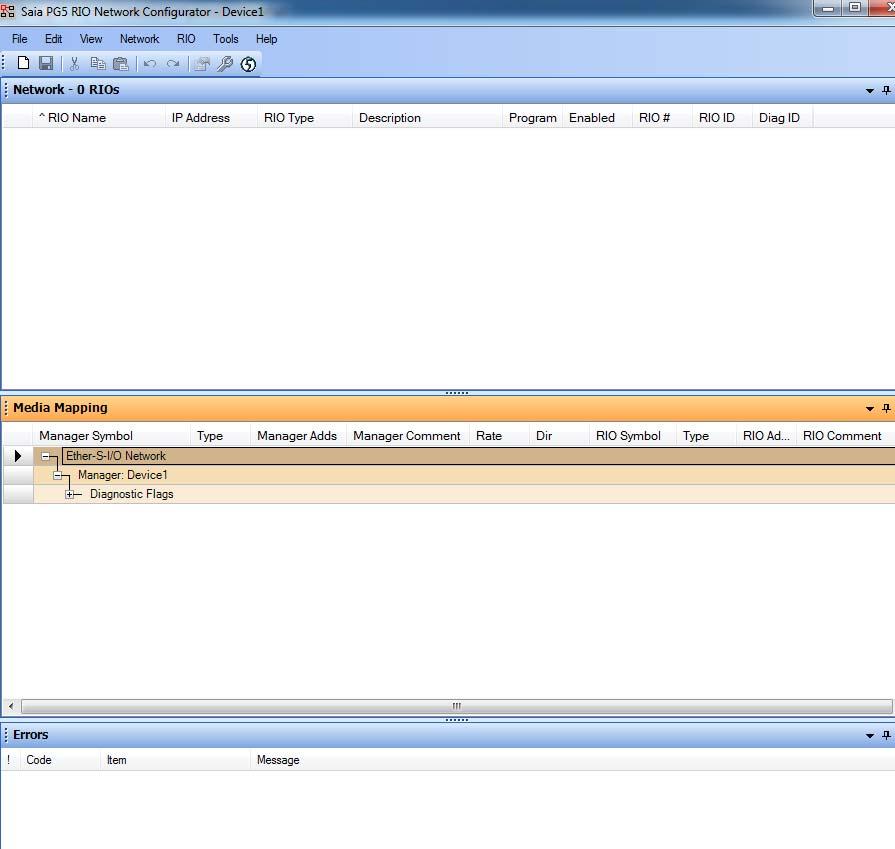Pin the Media Mapping panel
The width and height of the screenshot is (895, 849).
(886, 408)
